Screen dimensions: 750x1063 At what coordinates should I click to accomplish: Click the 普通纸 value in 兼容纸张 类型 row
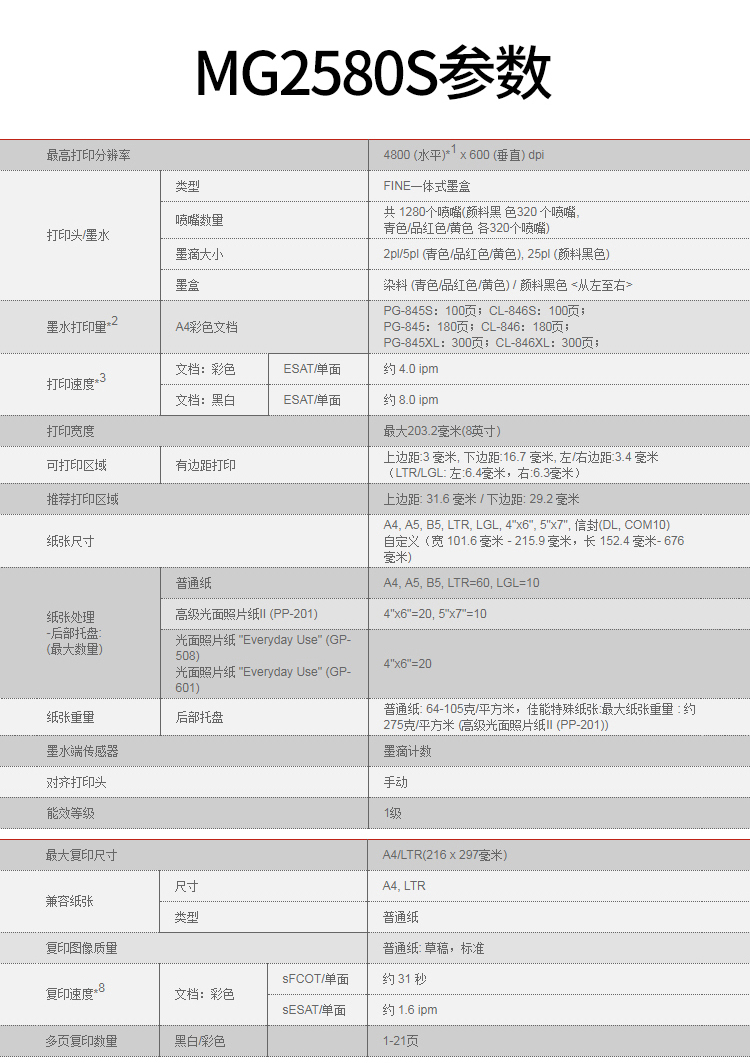click(400, 917)
